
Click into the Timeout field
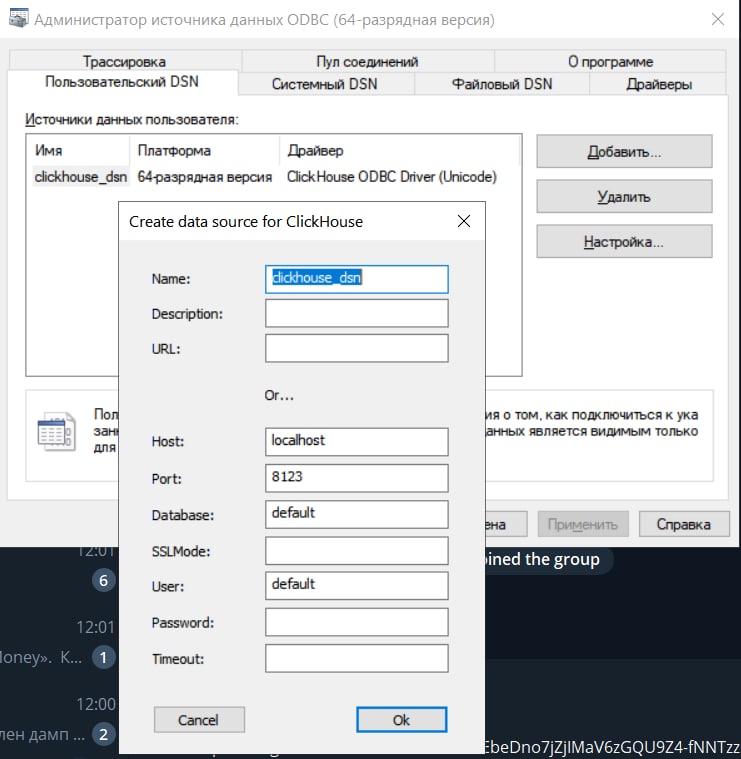(x=357, y=658)
